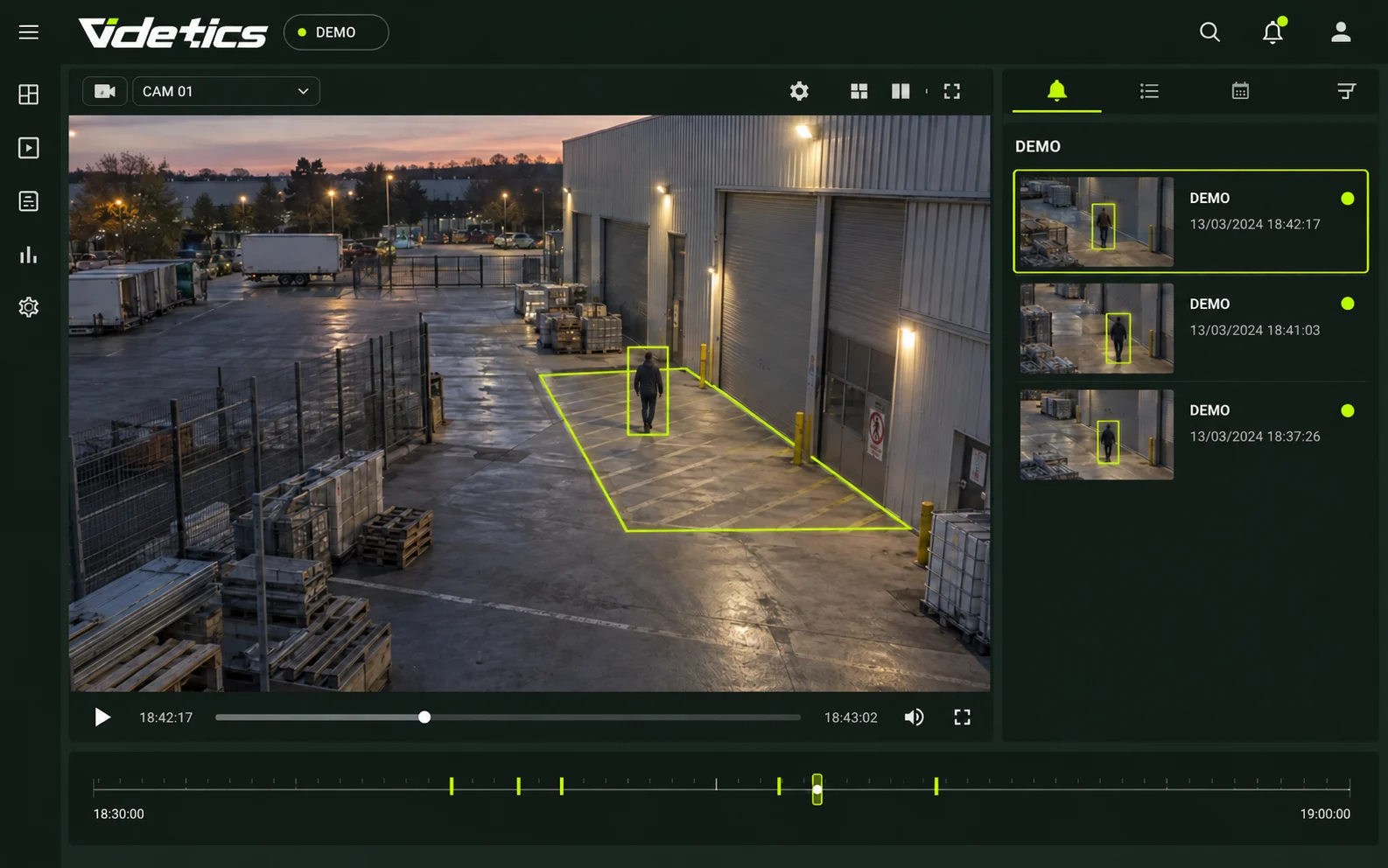
Task: Select the 18:41:03 alert thumbnail
Action: pyautogui.click(x=1097, y=328)
